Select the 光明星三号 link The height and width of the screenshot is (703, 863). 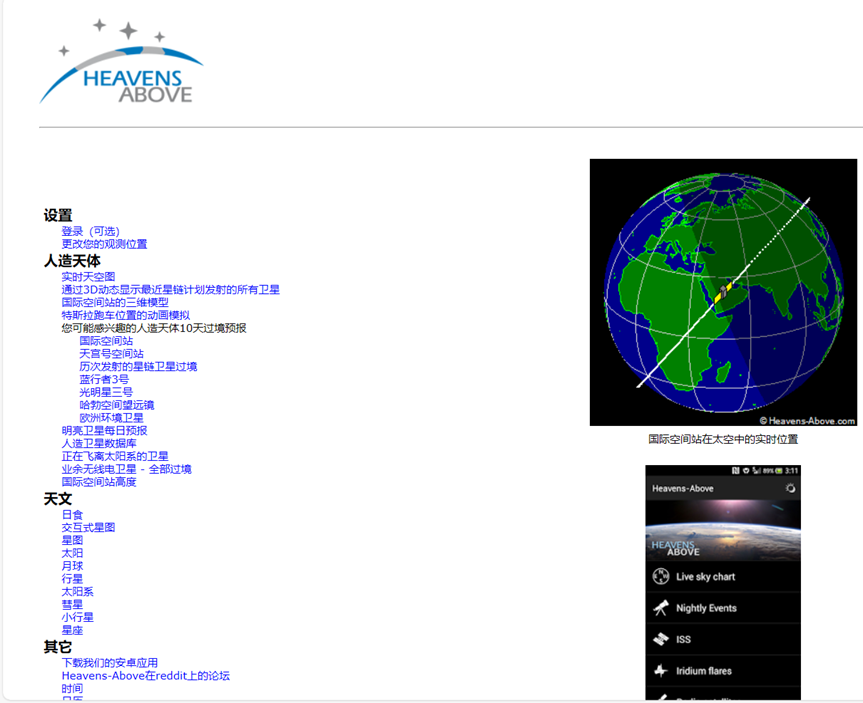click(106, 392)
